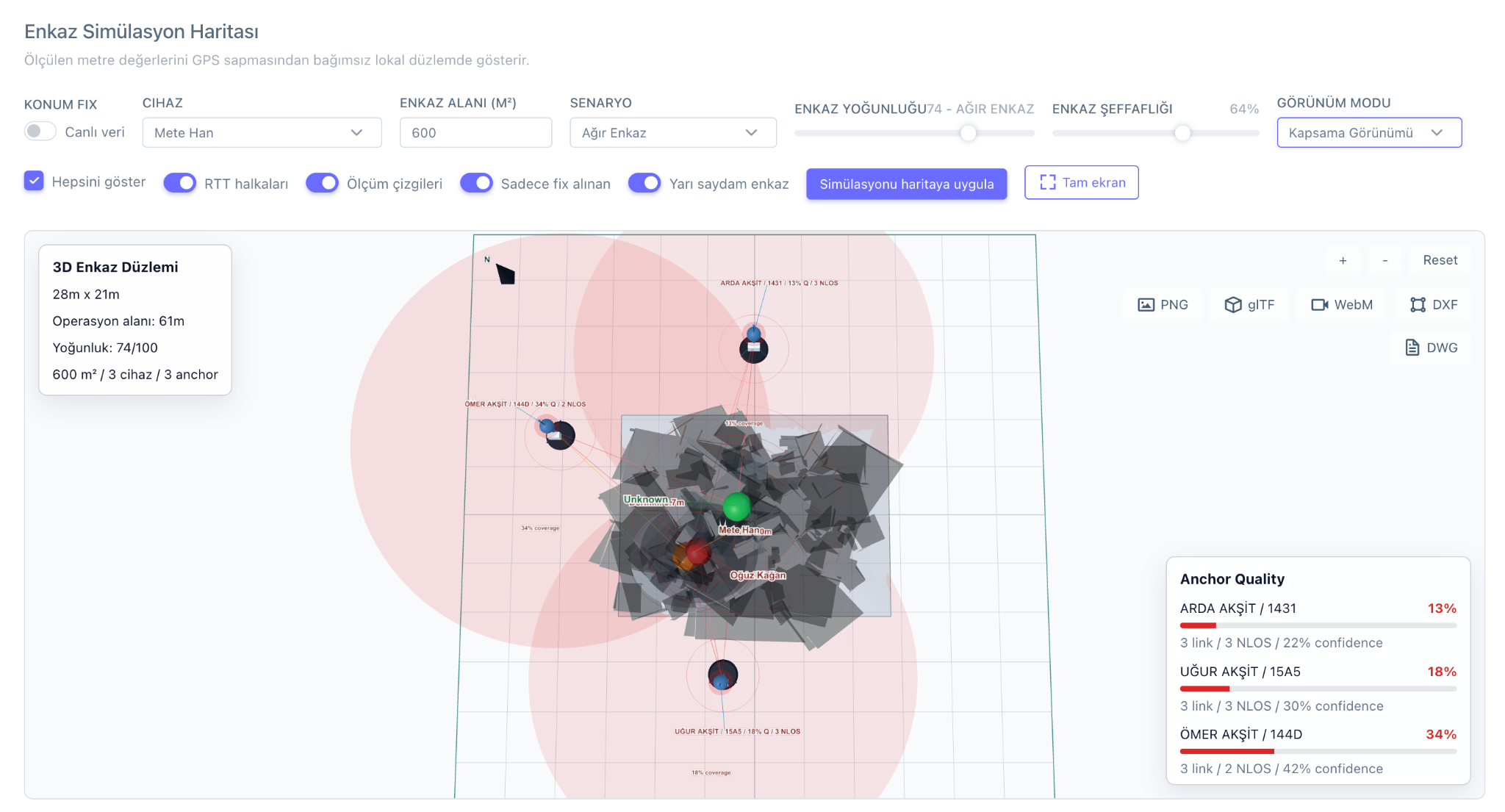The height and width of the screenshot is (812, 1505).
Task: Click the Enkaz Şeffaflığı slider handle
Action: coord(1182,133)
